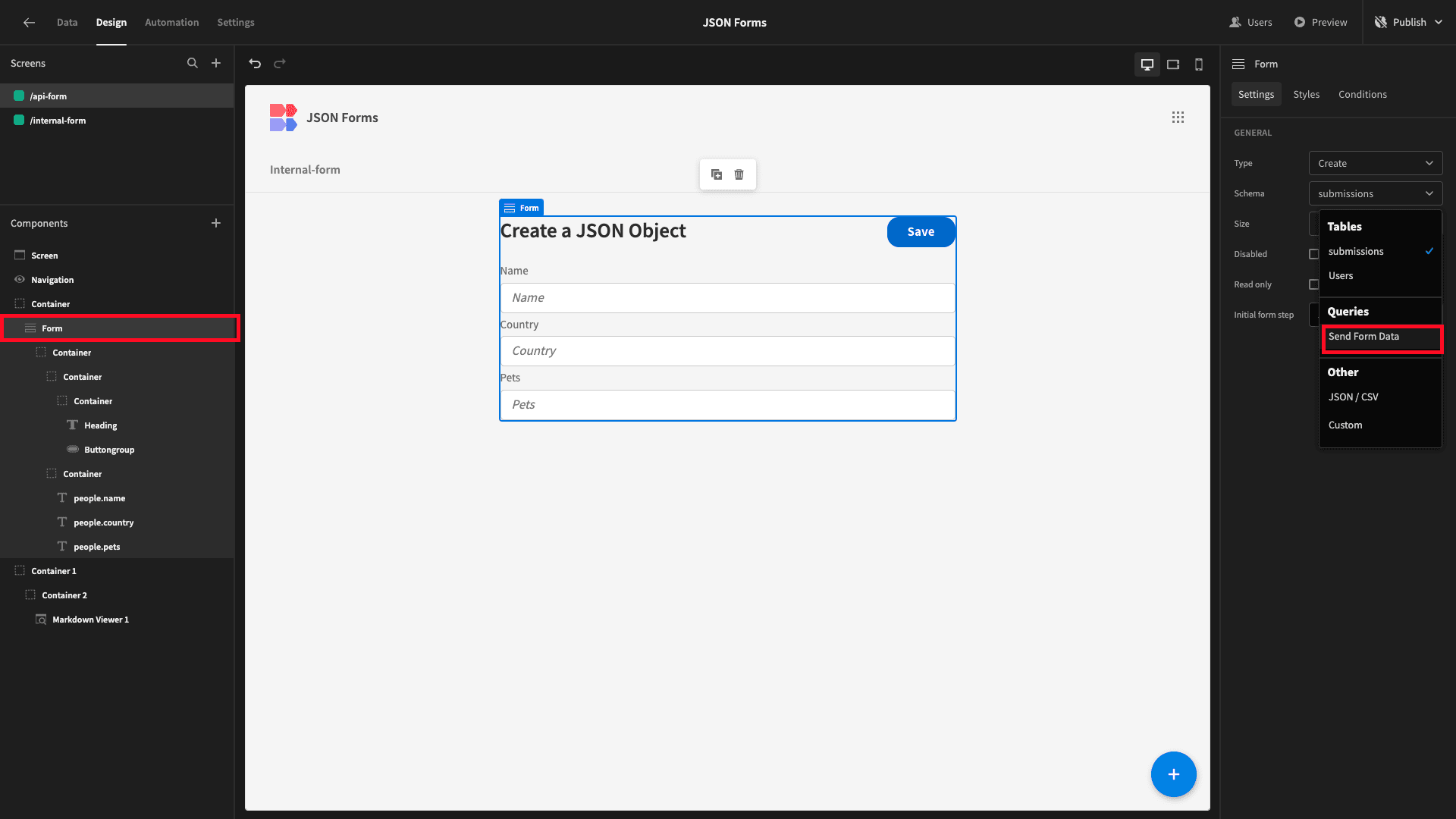Toggle the Read only checkbox
1456x819 pixels.
coord(1315,284)
